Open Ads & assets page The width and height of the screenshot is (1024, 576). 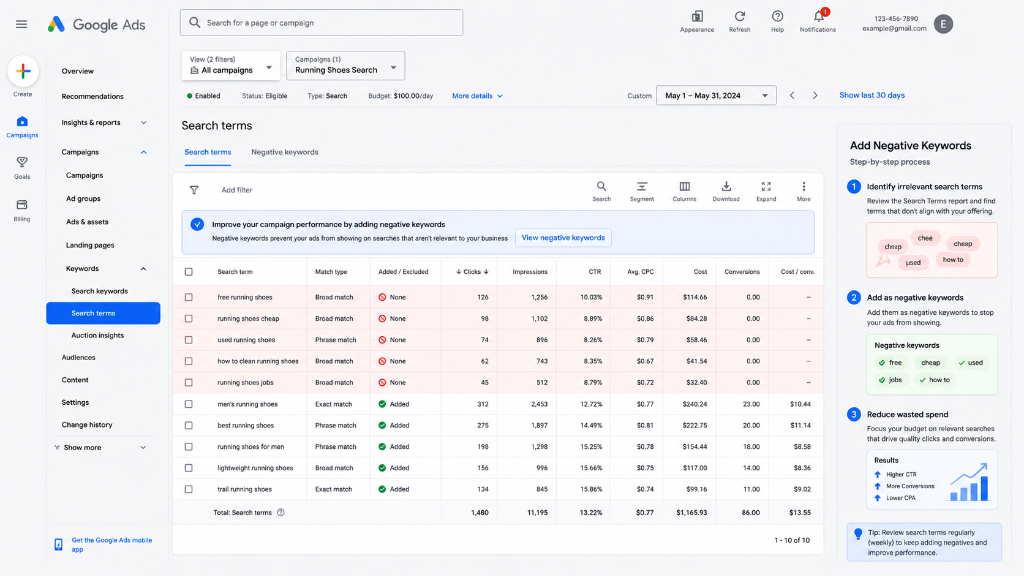tap(87, 222)
